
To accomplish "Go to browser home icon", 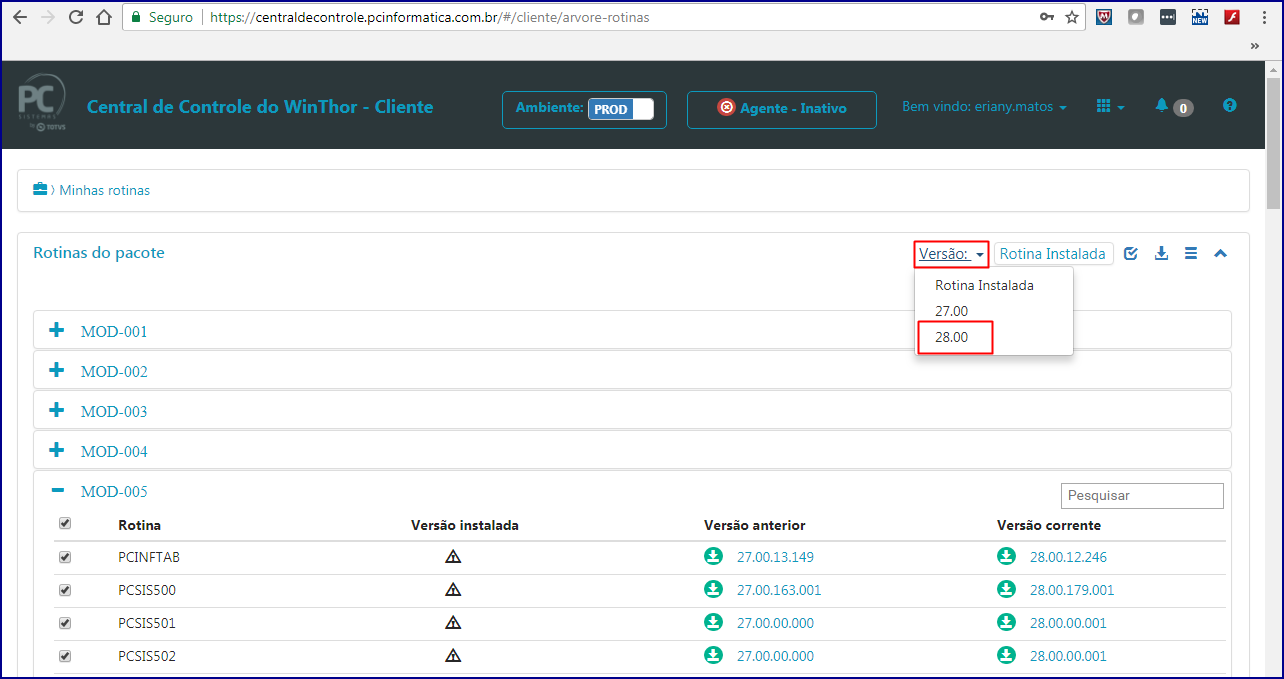I will coord(104,17).
